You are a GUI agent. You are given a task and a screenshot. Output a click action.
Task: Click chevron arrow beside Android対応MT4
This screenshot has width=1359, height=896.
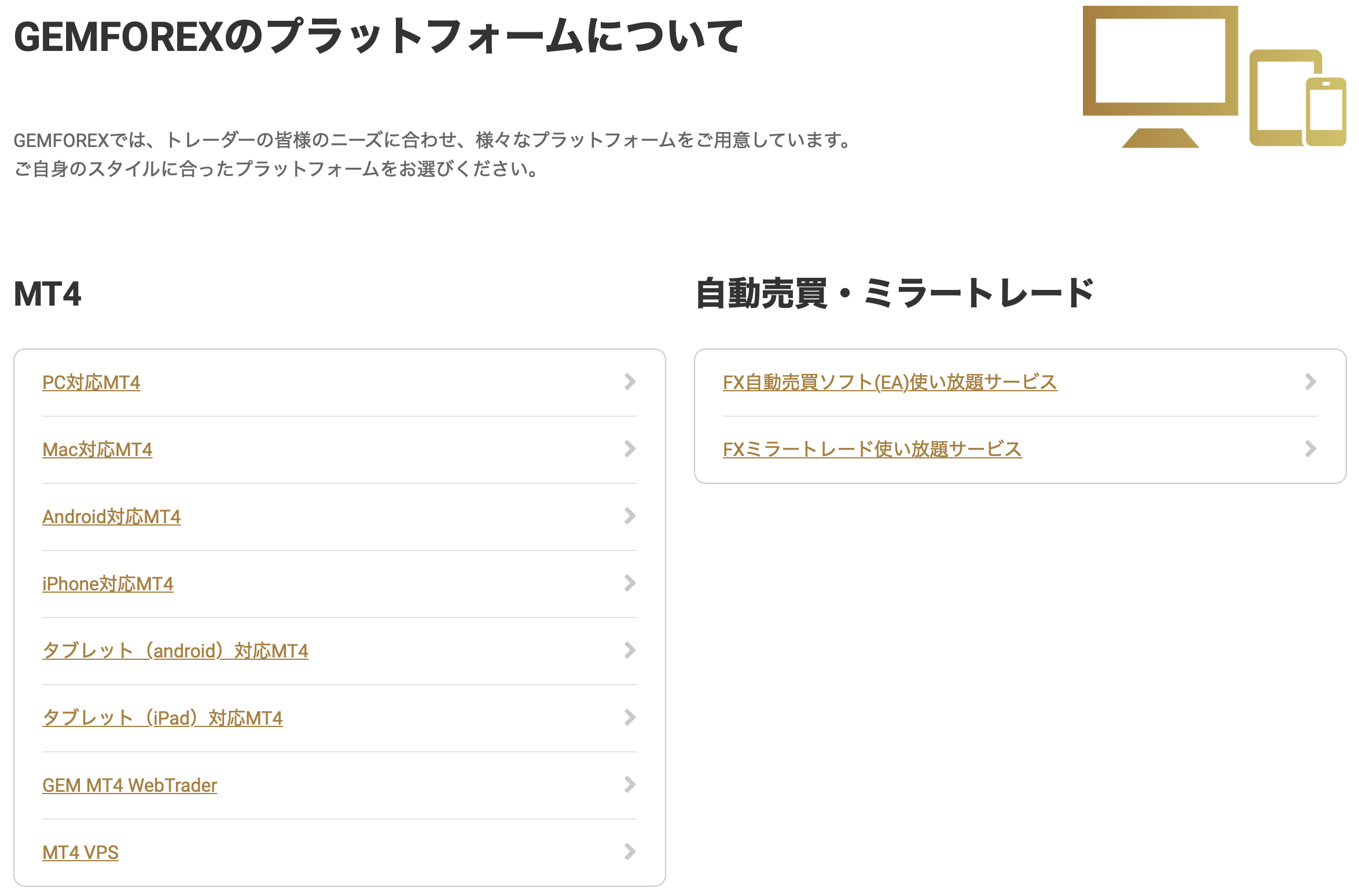click(x=630, y=516)
